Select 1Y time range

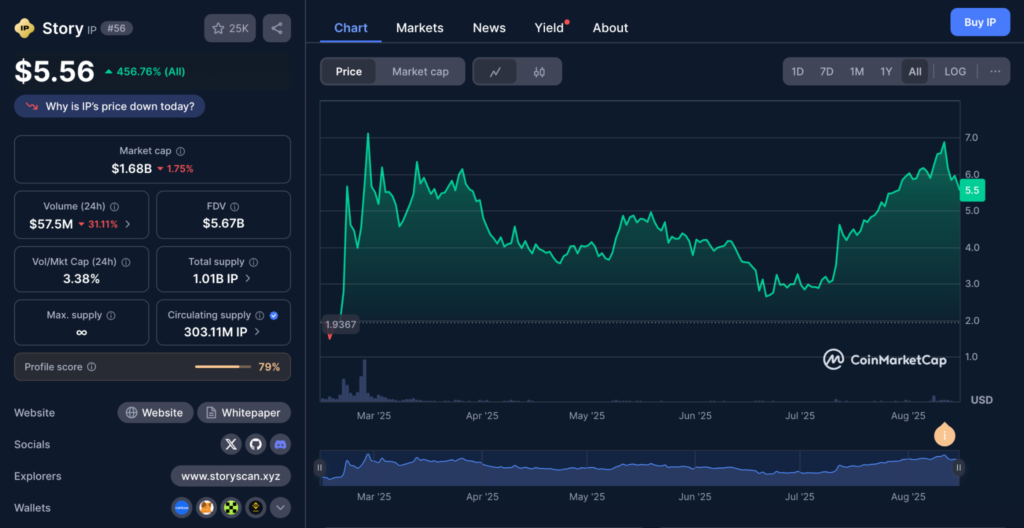tap(886, 72)
